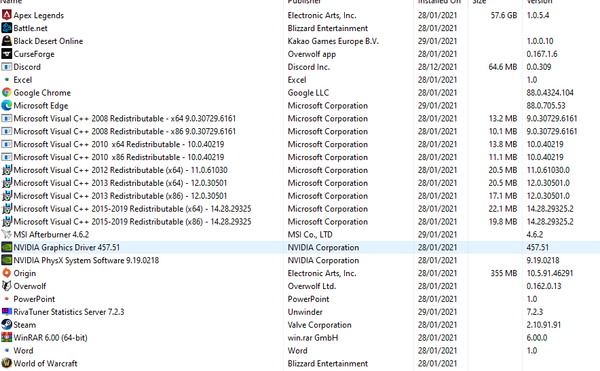This screenshot has height=371, width=600.
Task: Select Visual C++ 2013 Redistributable (x64) name
Action: [x=121, y=183]
